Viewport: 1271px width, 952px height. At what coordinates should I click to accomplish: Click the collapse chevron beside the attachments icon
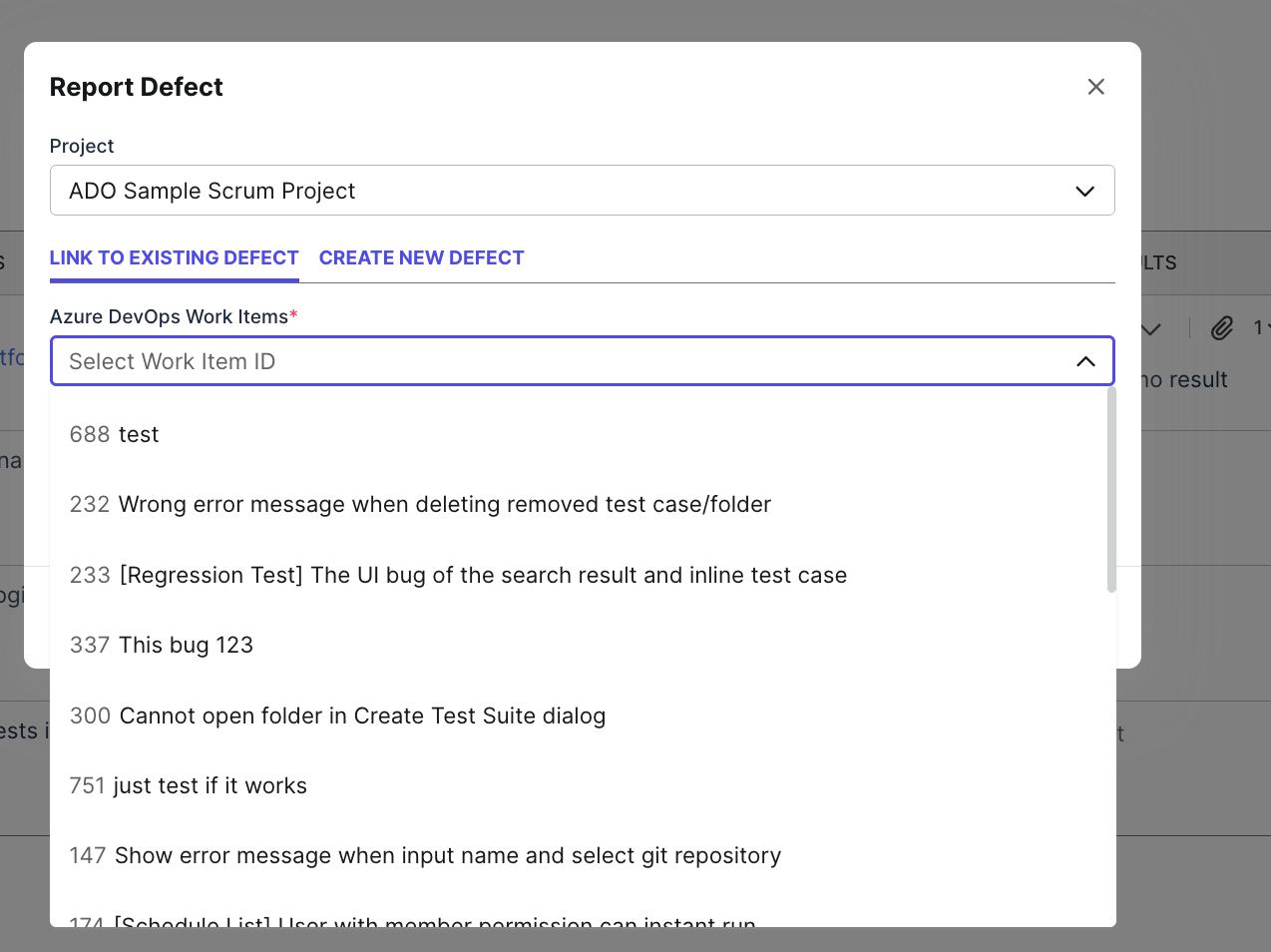(x=1152, y=327)
